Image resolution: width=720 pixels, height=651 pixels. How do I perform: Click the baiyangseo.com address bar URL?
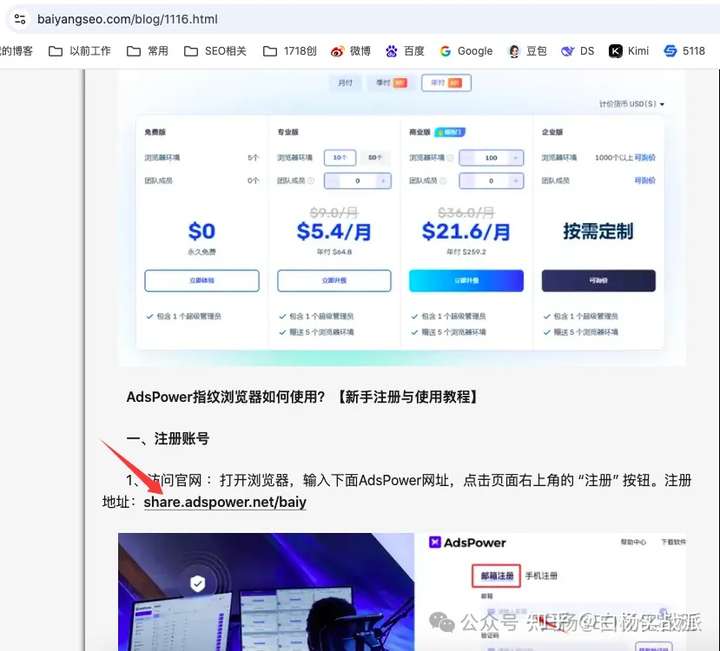[127, 19]
